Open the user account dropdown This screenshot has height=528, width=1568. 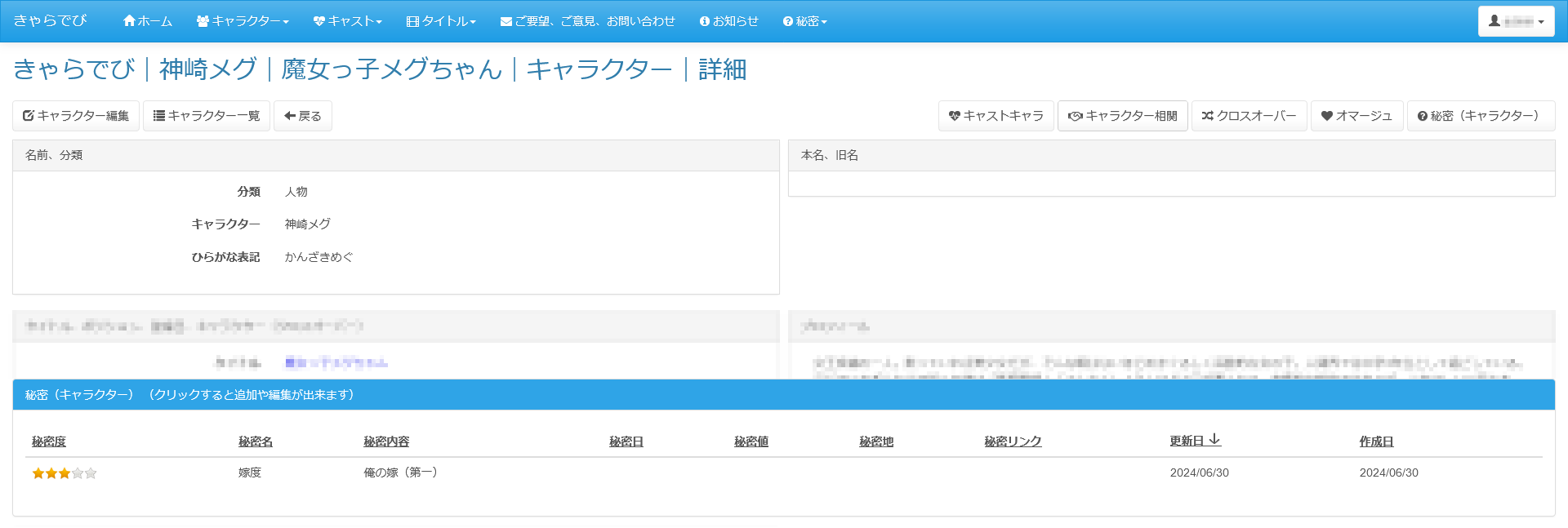tap(1515, 21)
